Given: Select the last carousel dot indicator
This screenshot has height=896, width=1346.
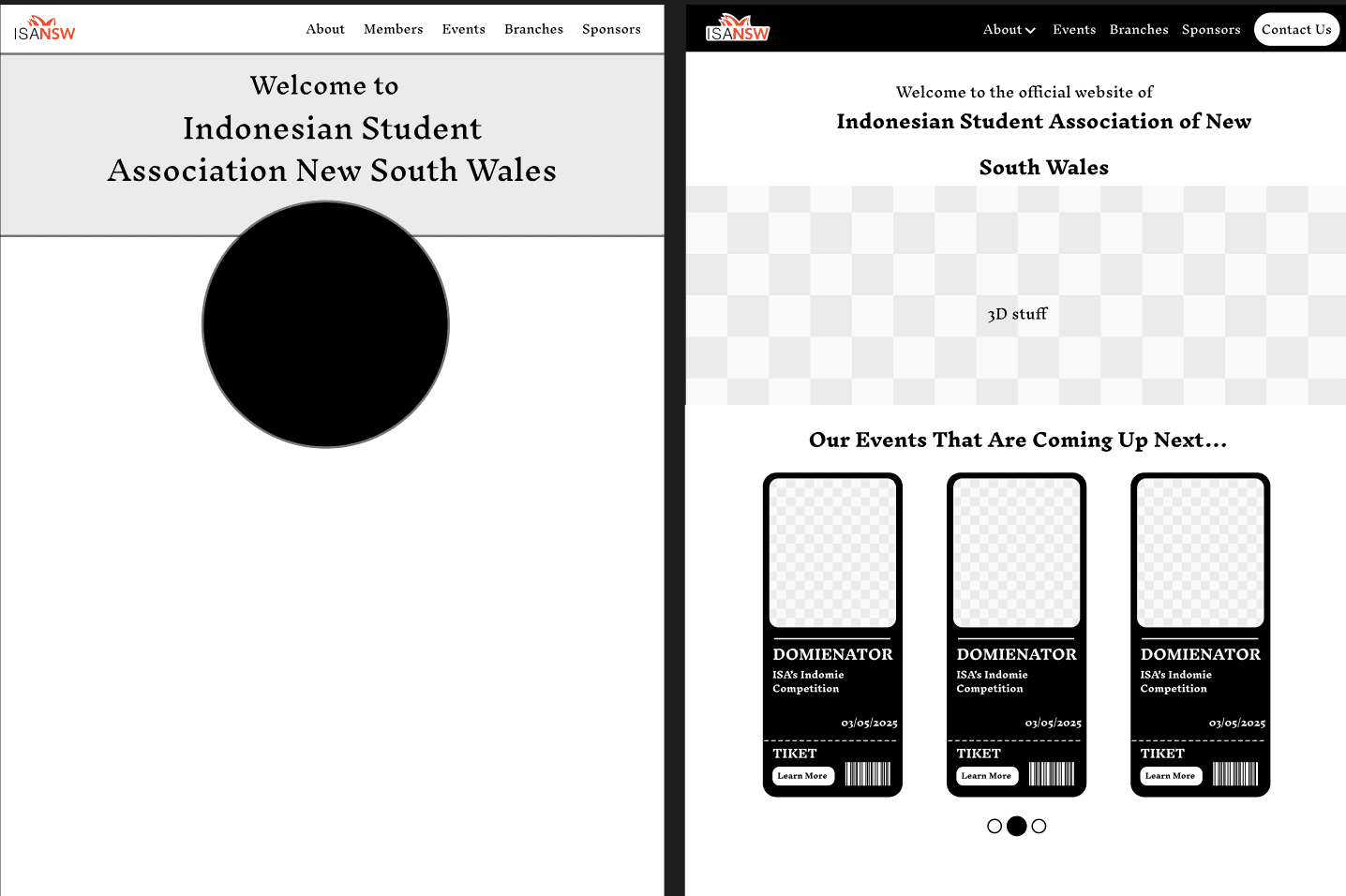Looking at the screenshot, I should (1039, 827).
